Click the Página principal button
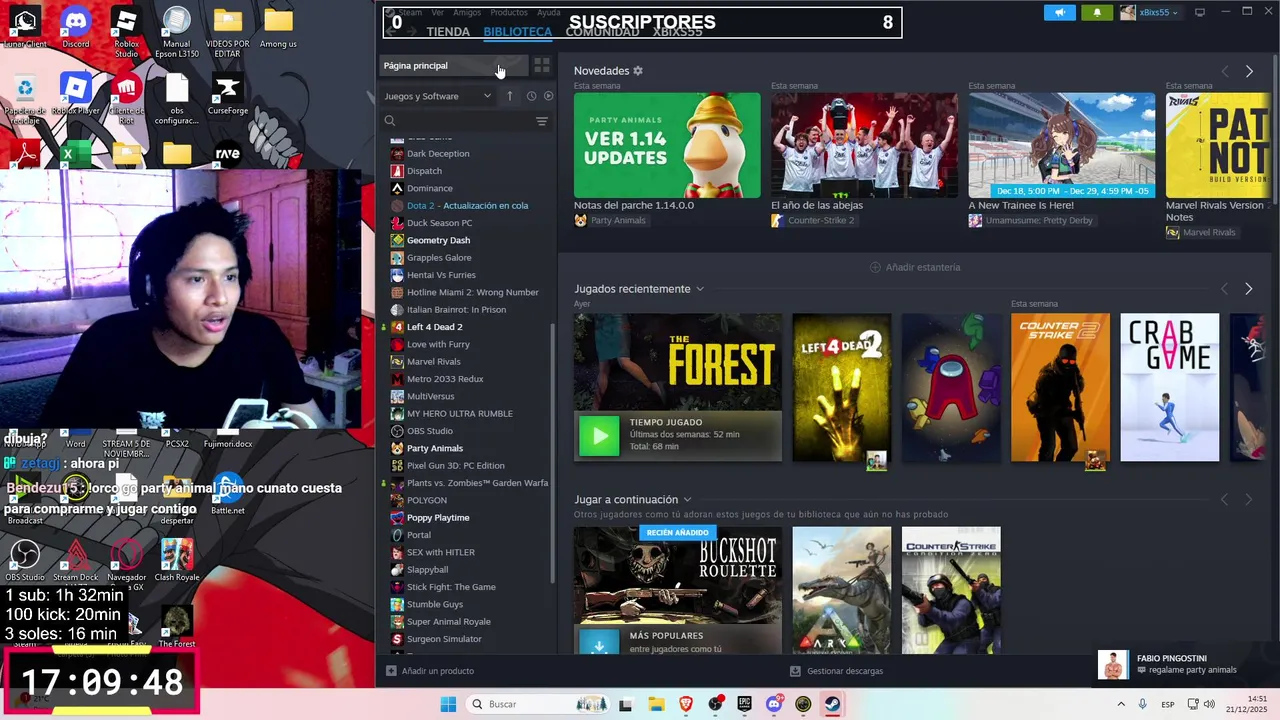The image size is (1280, 720). pyautogui.click(x=454, y=66)
